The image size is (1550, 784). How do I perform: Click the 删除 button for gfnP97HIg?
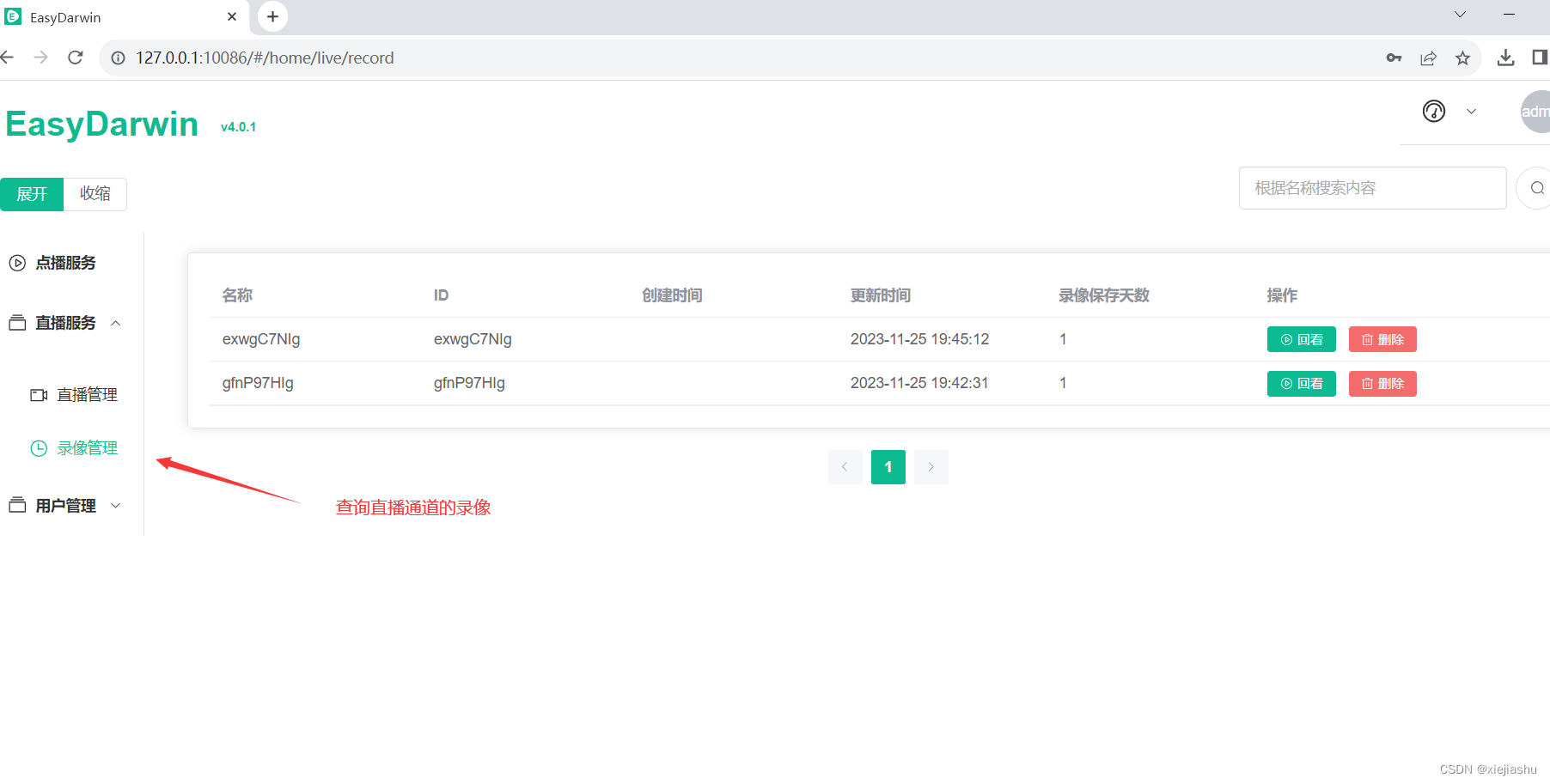click(1382, 383)
